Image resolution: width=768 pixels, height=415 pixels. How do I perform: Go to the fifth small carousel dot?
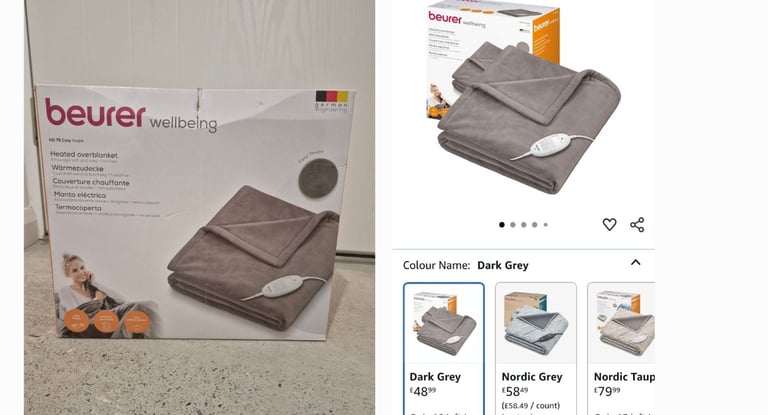click(x=546, y=225)
